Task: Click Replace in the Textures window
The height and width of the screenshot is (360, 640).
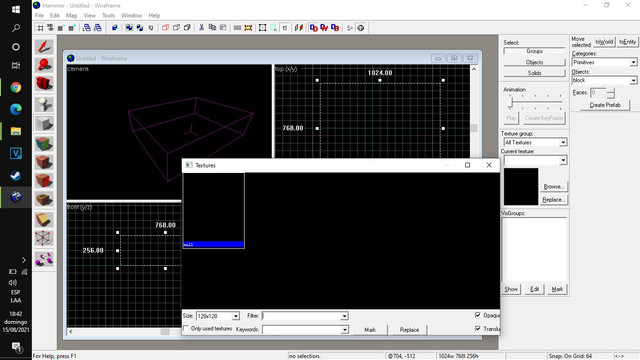Action: tap(409, 329)
